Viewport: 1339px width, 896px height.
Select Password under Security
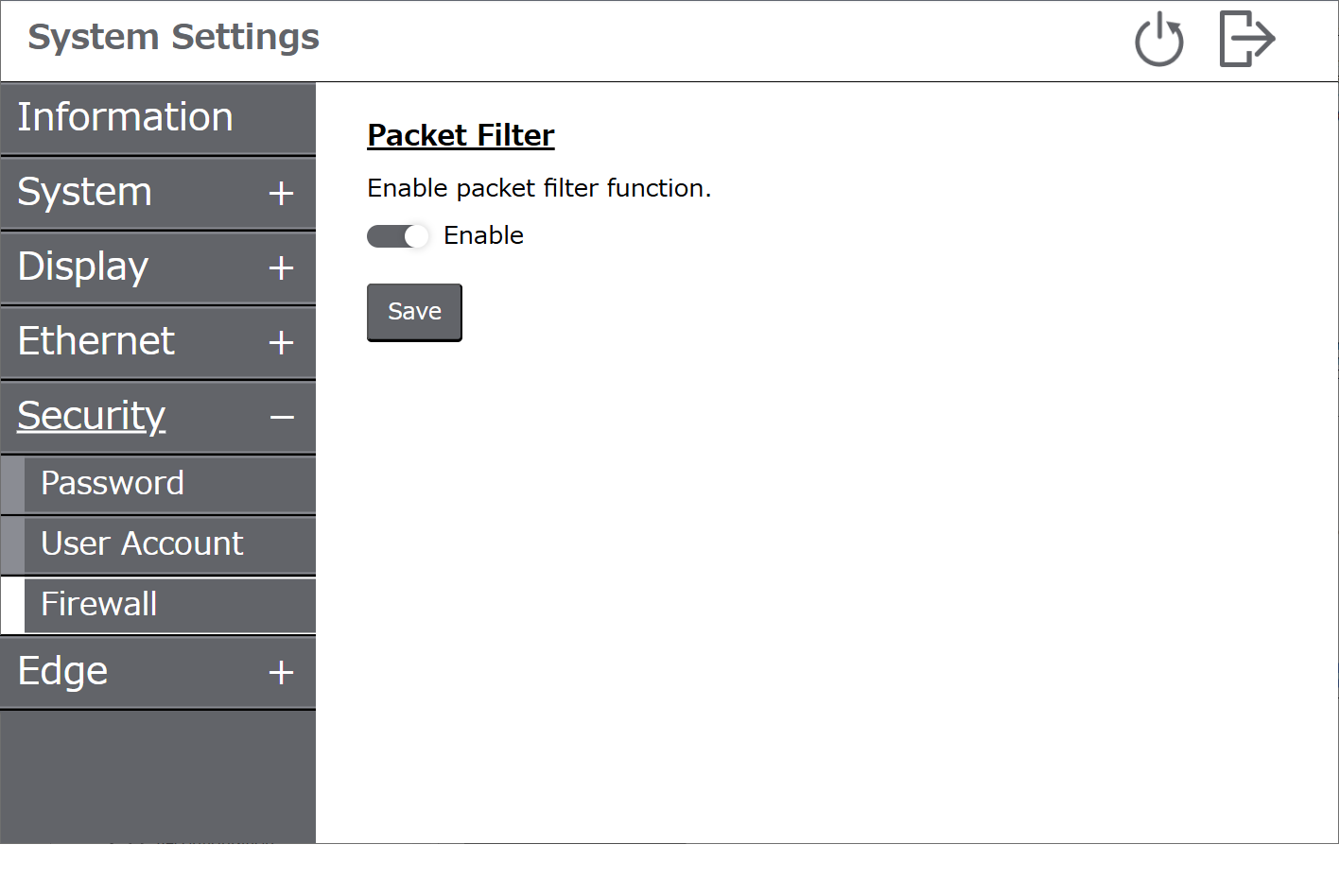(158, 484)
